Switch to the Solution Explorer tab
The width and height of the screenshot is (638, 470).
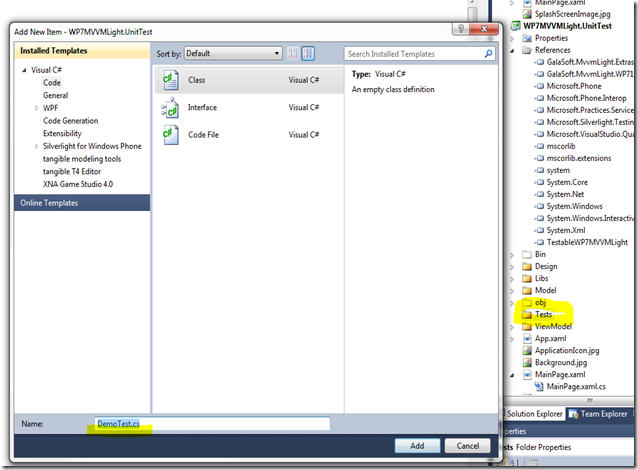pos(534,414)
